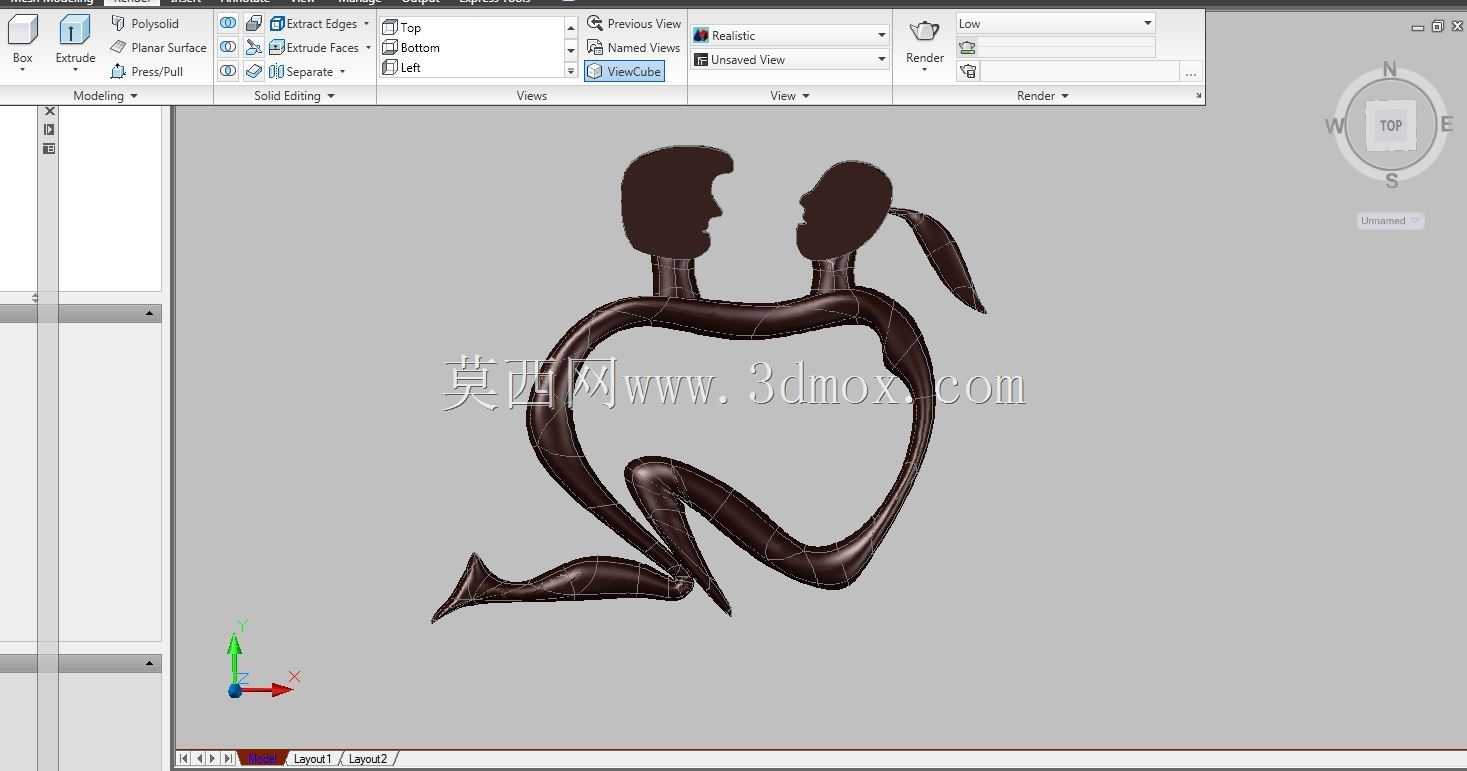Click the render output file name field
This screenshot has height=771, width=1467.
coord(1079,71)
